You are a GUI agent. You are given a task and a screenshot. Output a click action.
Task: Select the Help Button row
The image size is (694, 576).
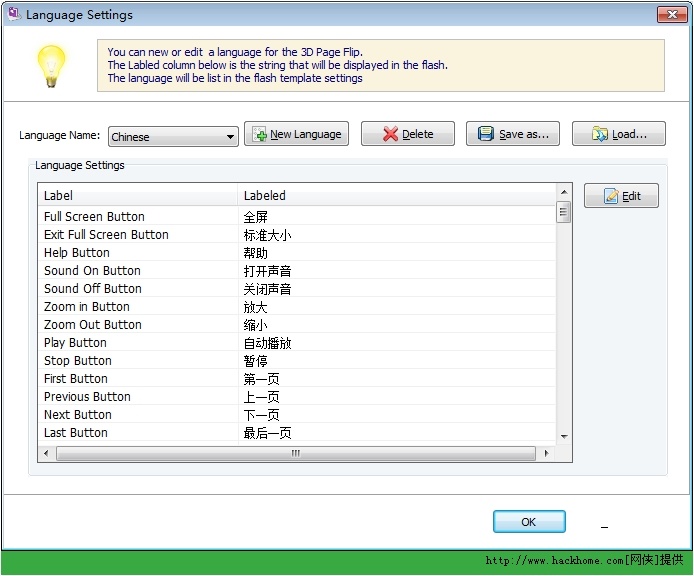coord(297,253)
